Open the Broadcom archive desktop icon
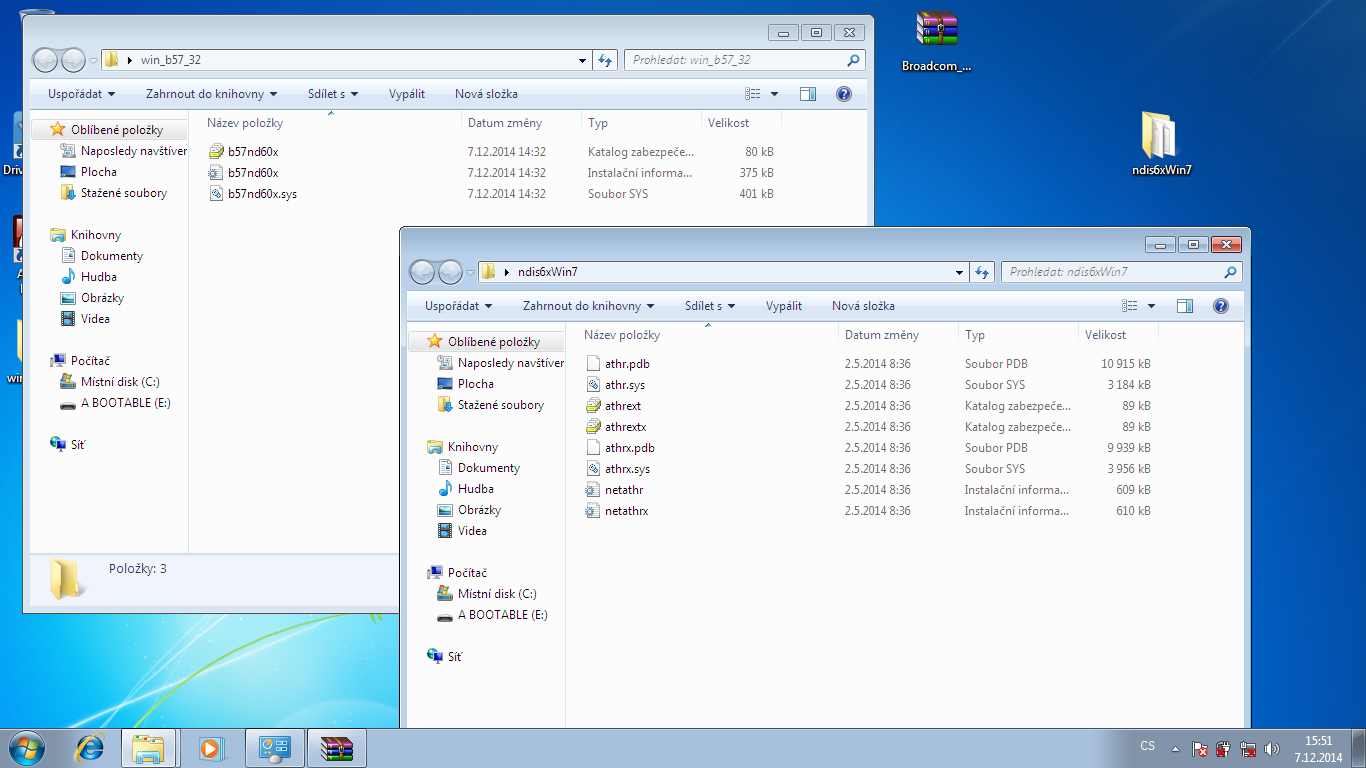1366x768 pixels. coord(936,32)
